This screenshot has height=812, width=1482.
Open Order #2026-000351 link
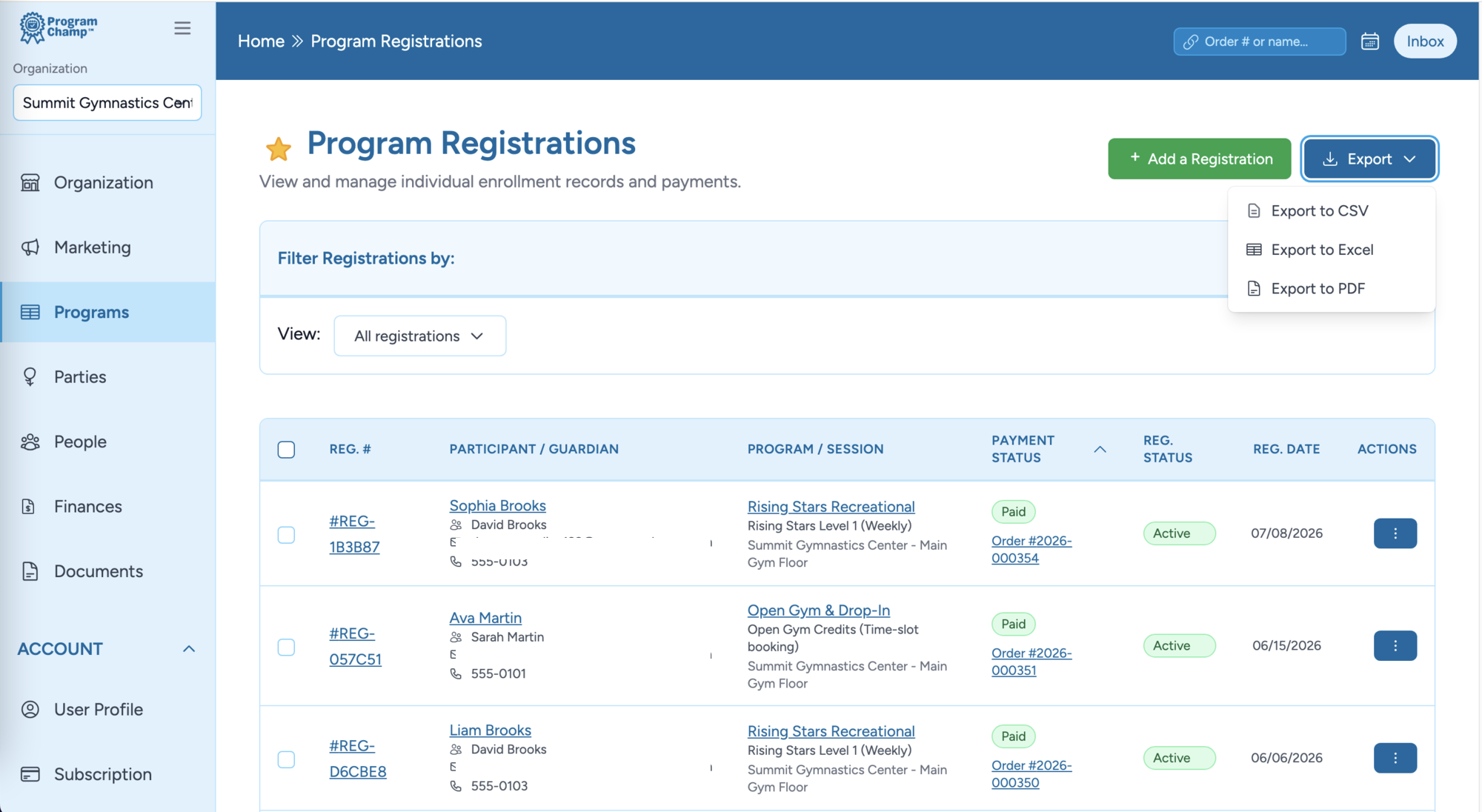click(x=1031, y=662)
